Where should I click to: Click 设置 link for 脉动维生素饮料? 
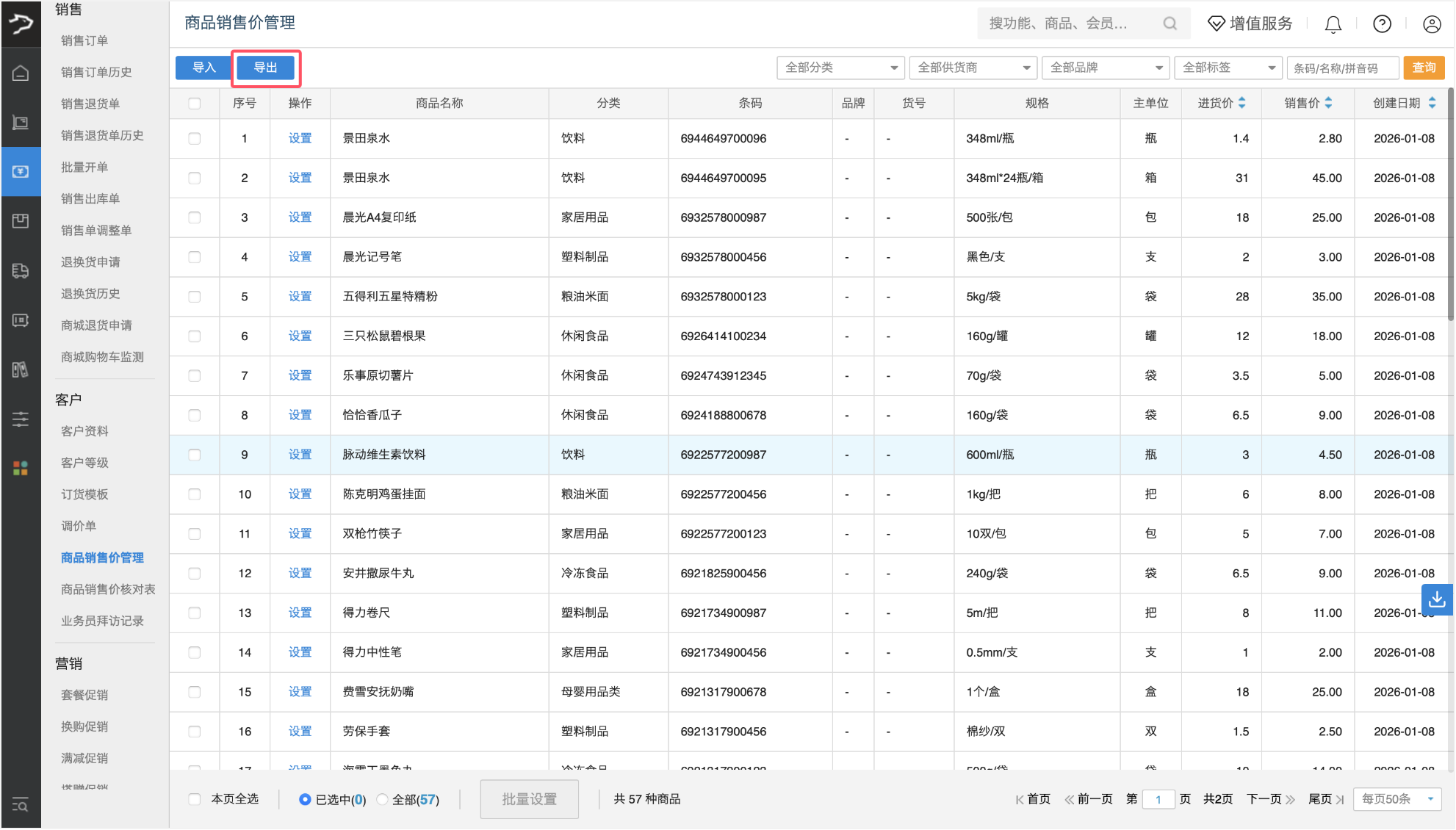click(300, 454)
